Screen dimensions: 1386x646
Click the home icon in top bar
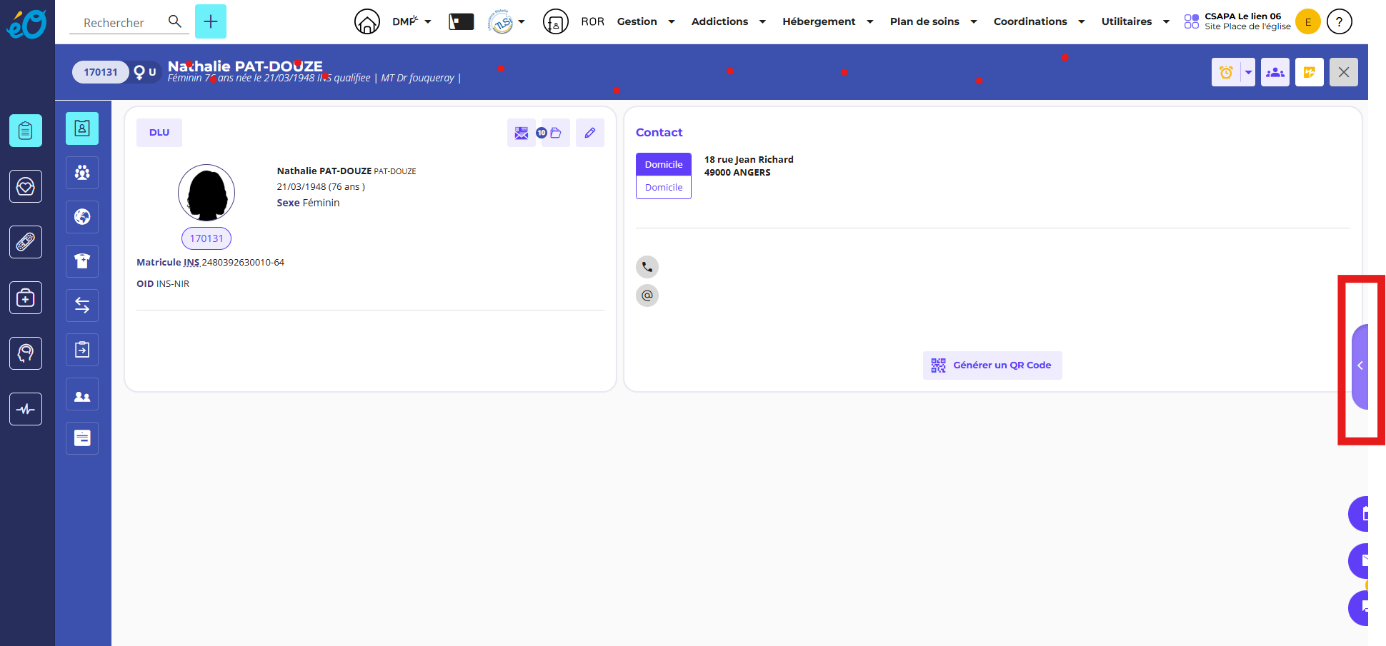[x=368, y=22]
